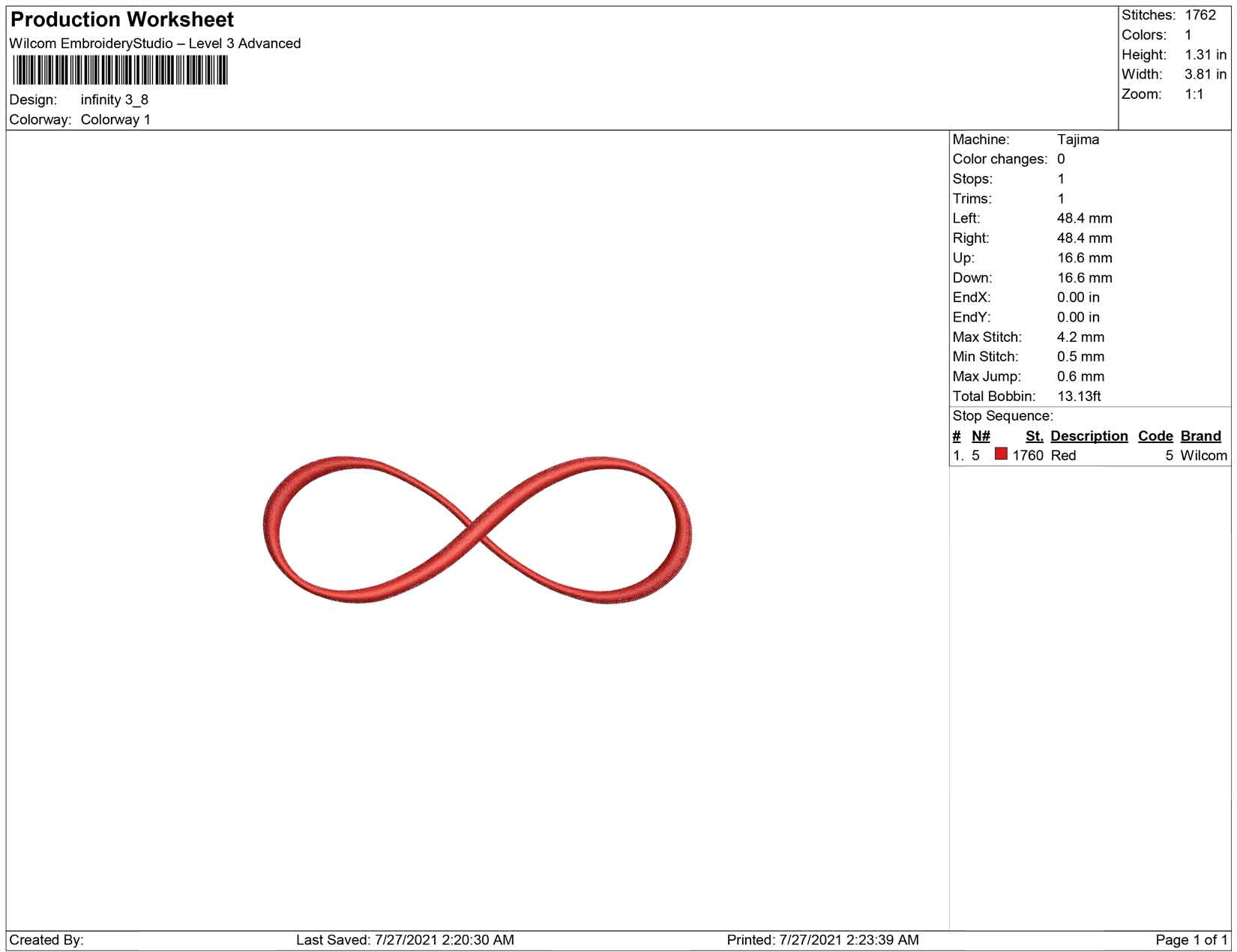The image size is (1237, 952).
Task: Select the 'St.' column header
Action: point(1034,436)
